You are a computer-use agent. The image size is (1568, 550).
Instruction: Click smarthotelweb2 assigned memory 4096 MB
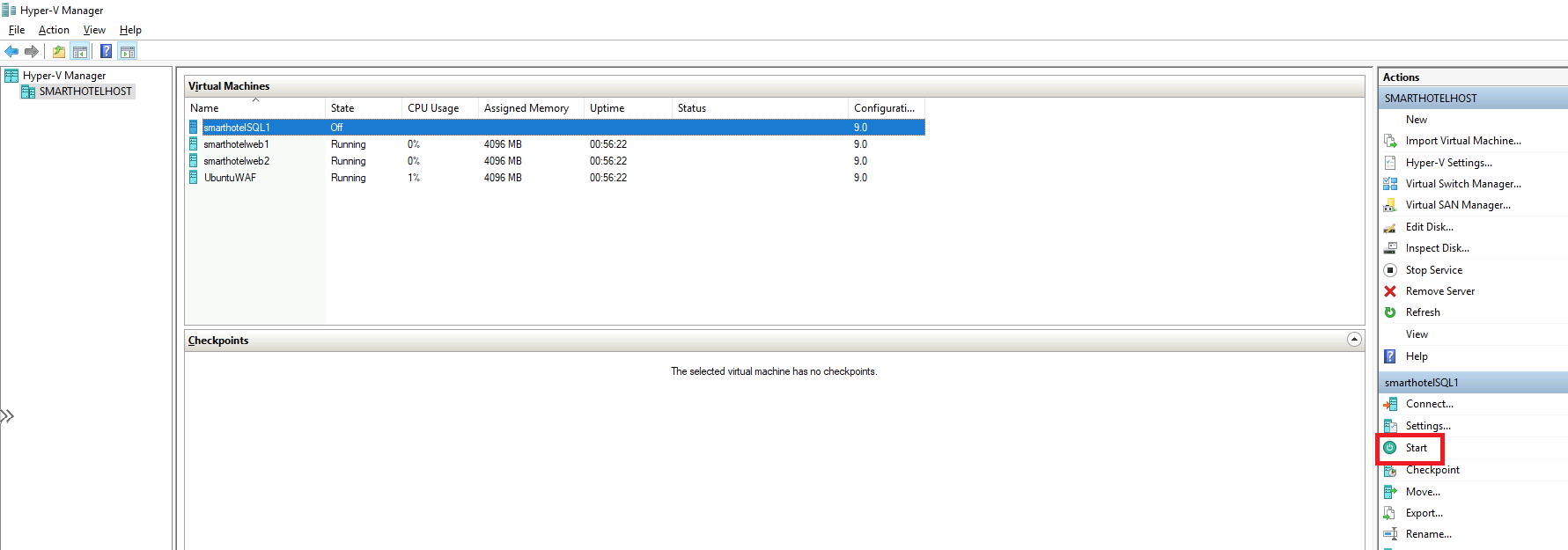tap(503, 161)
